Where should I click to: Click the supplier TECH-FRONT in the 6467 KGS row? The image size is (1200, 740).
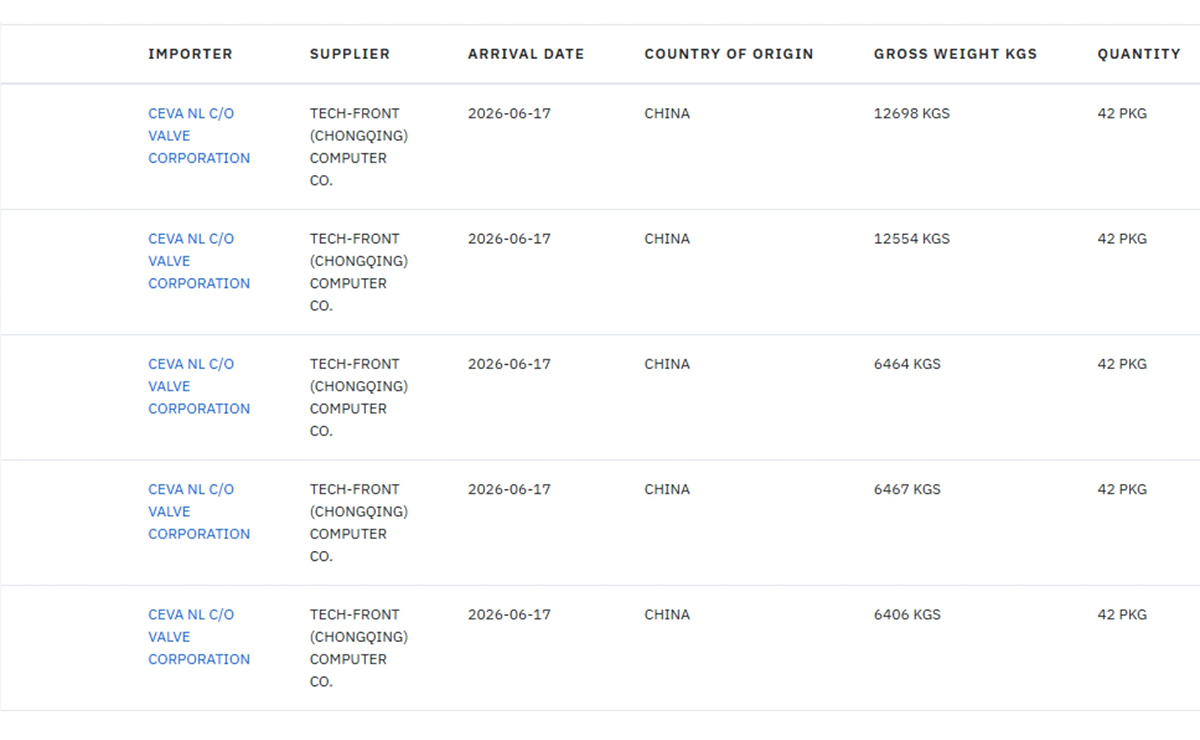(x=359, y=522)
